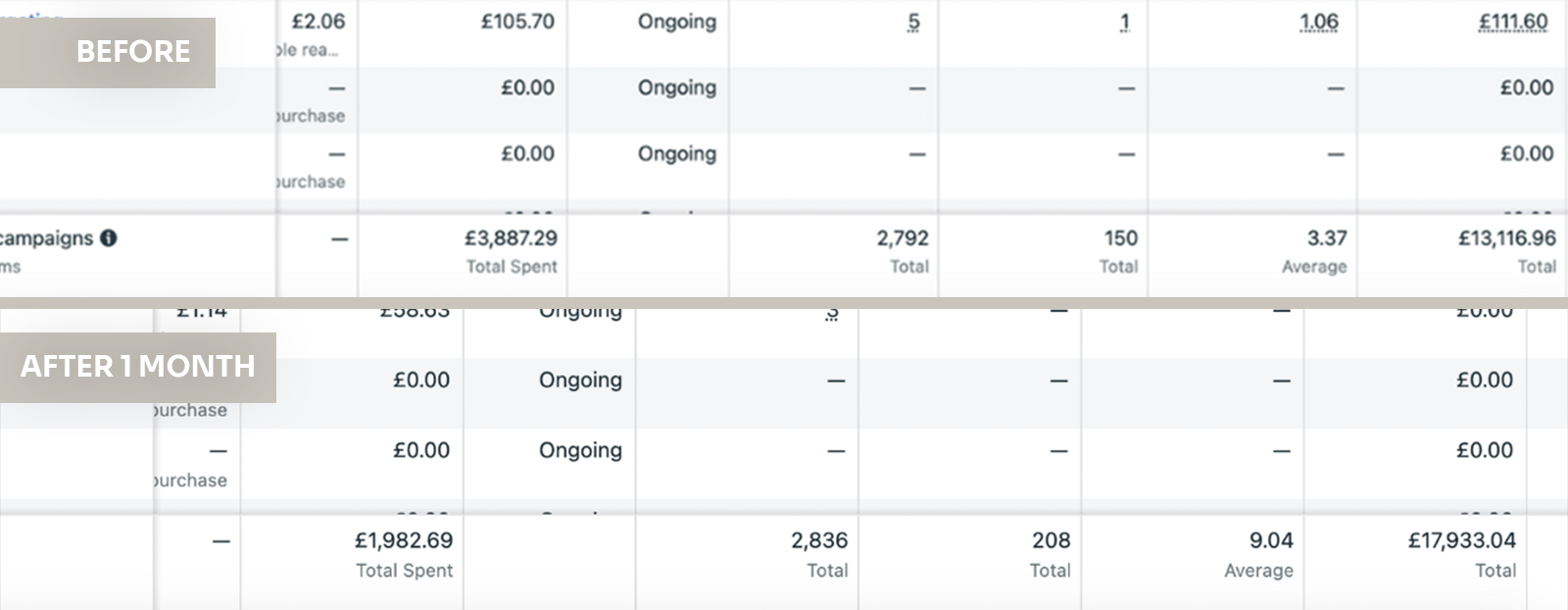The image size is (1568, 610).
Task: Click the underlined £111.60 value
Action: 1513,22
